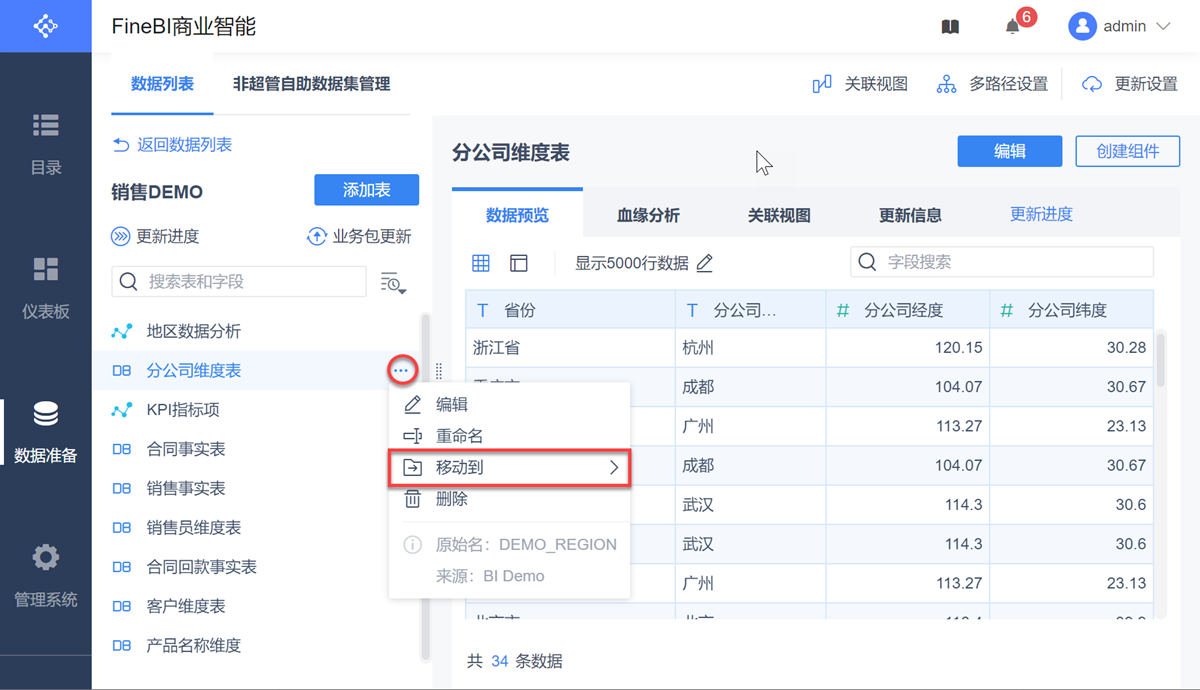Click the 业务包更新 upload icon

[317, 237]
